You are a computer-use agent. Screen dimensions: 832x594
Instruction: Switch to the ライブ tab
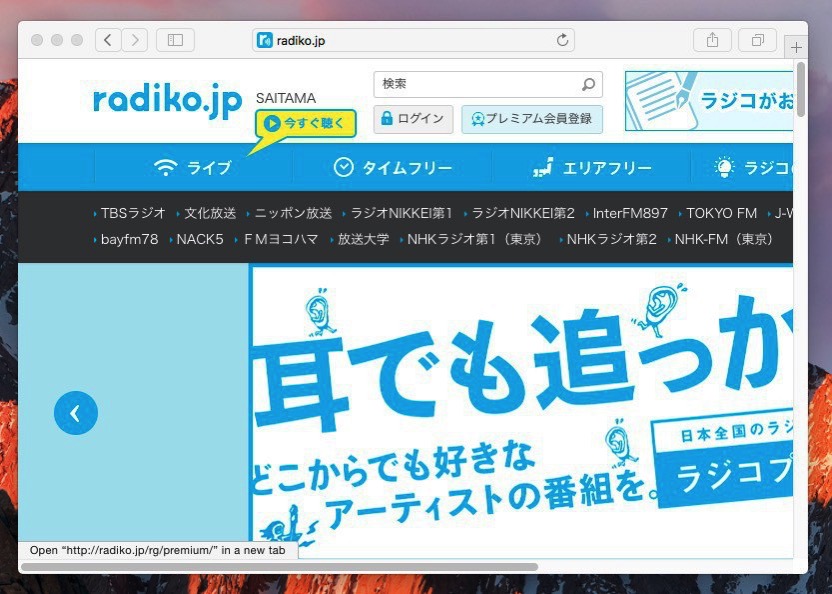click(x=193, y=168)
